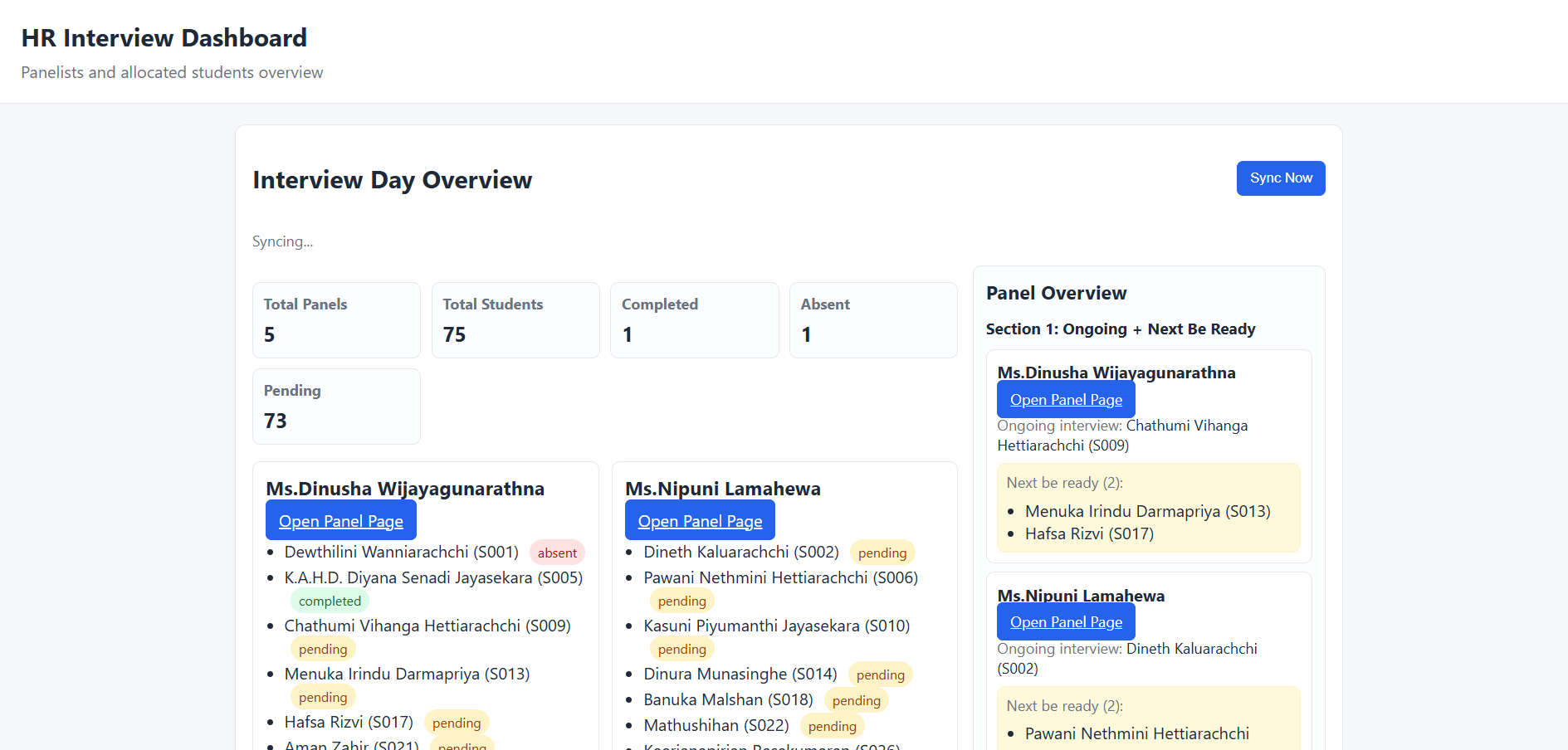This screenshot has width=1568, height=750.
Task: Click the pending badge beside Dineth Kaluarachchi
Action: point(882,553)
